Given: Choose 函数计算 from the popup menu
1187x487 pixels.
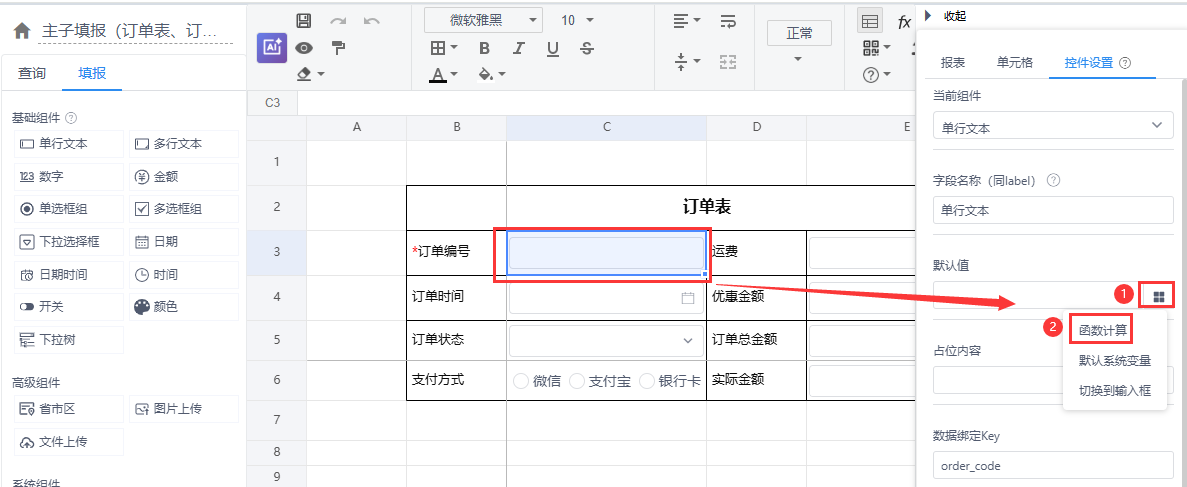Looking at the screenshot, I should point(1101,329).
